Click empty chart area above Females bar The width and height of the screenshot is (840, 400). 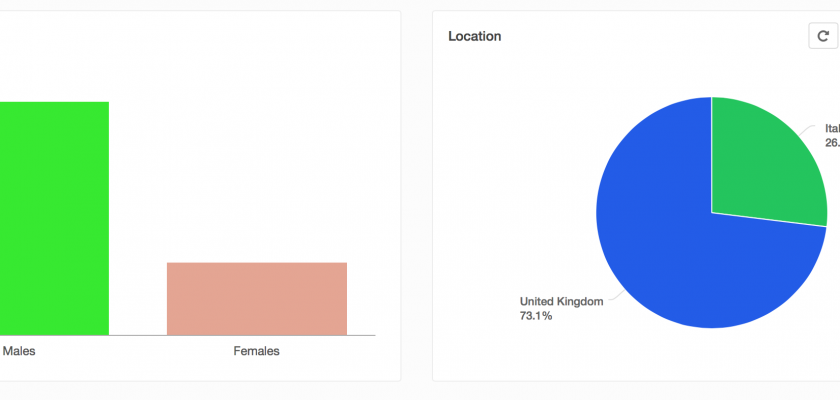[x=256, y=180]
